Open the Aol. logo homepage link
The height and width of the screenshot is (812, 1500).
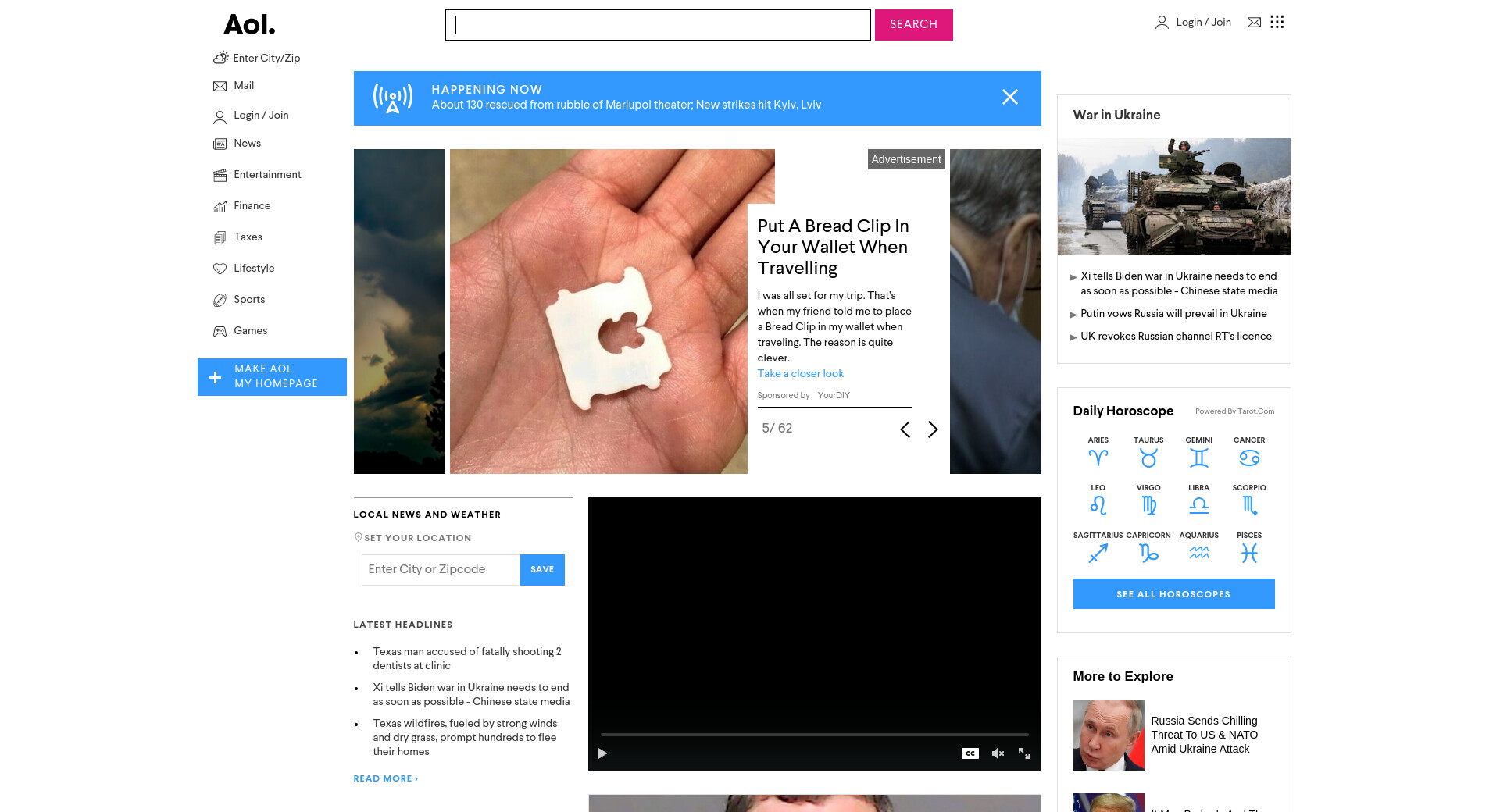pos(249,25)
